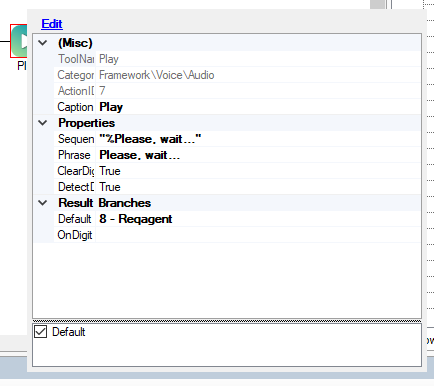Screen dimensions: 434x386
Task: Select the empty OnDigit value field
Action: (258, 235)
